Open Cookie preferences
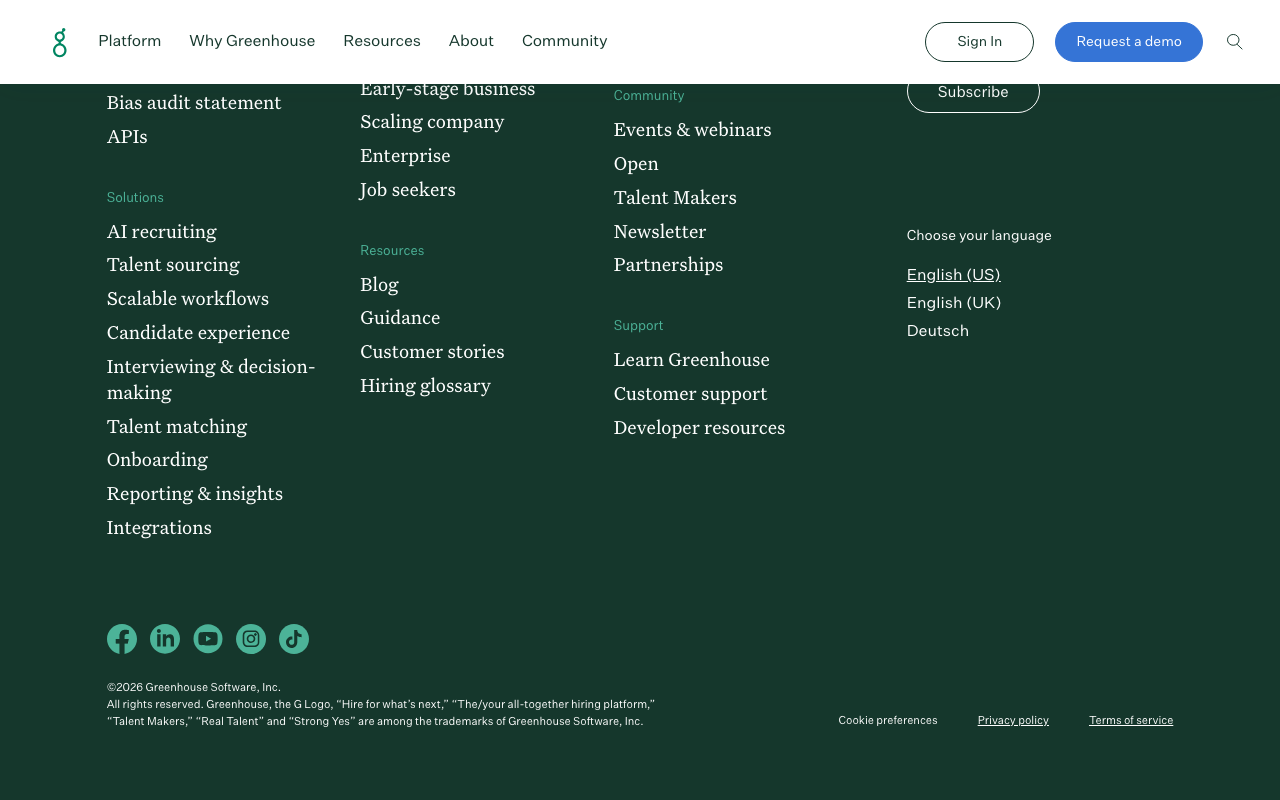1280x800 pixels. tap(888, 720)
